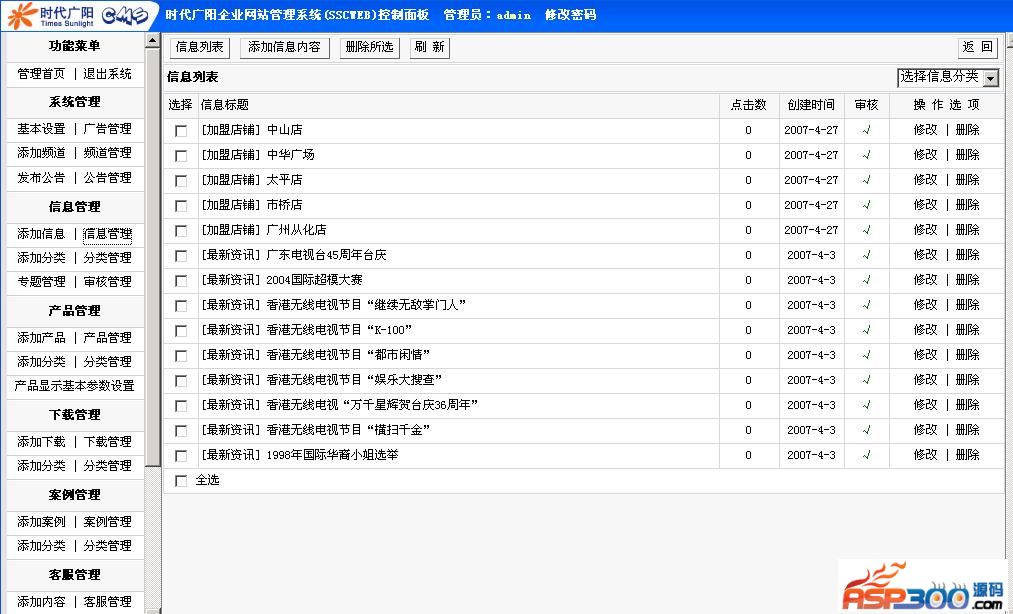This screenshot has height=614, width=1013.
Task: Click the 点击数 column header
Action: (x=748, y=105)
